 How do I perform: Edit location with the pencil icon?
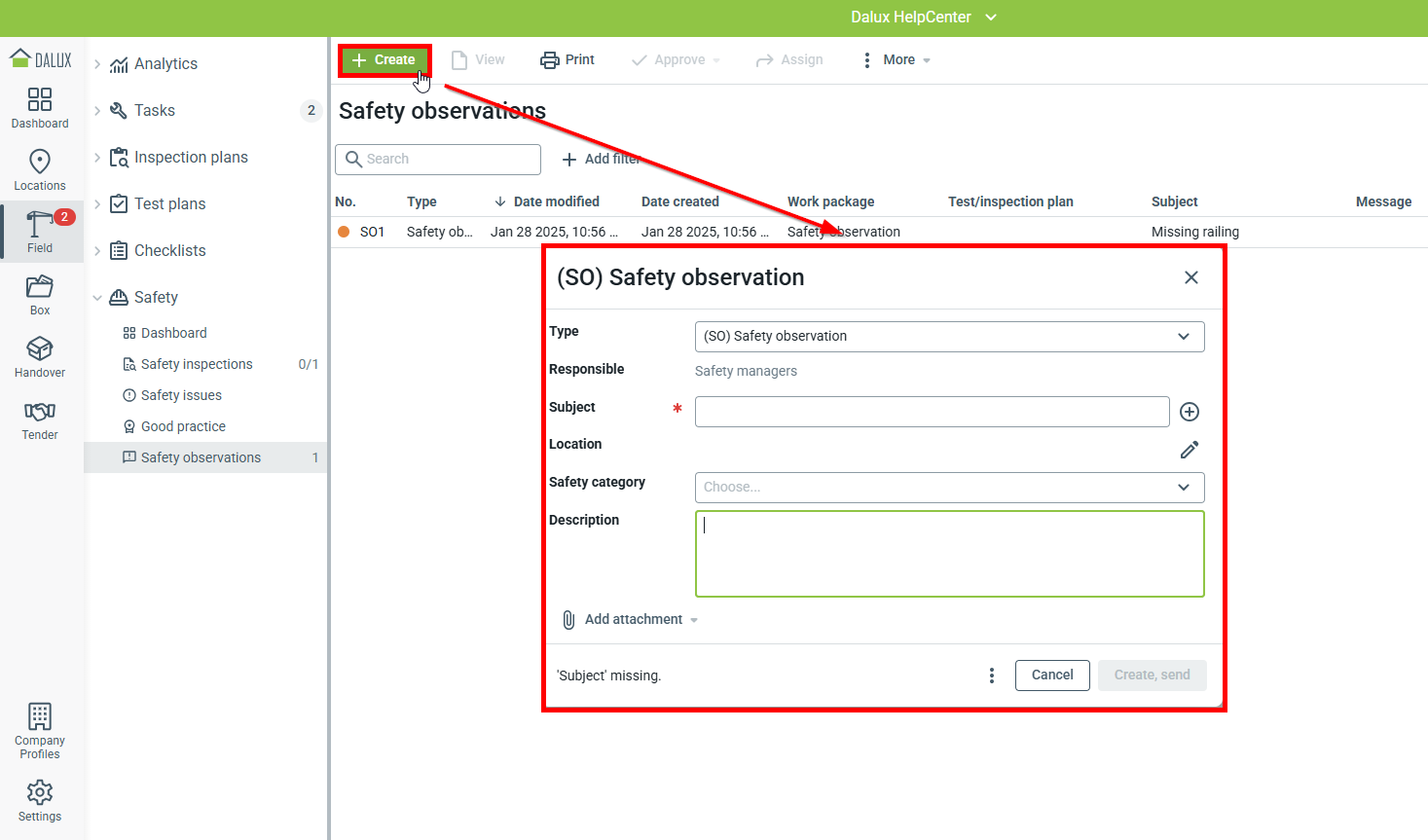click(1189, 450)
